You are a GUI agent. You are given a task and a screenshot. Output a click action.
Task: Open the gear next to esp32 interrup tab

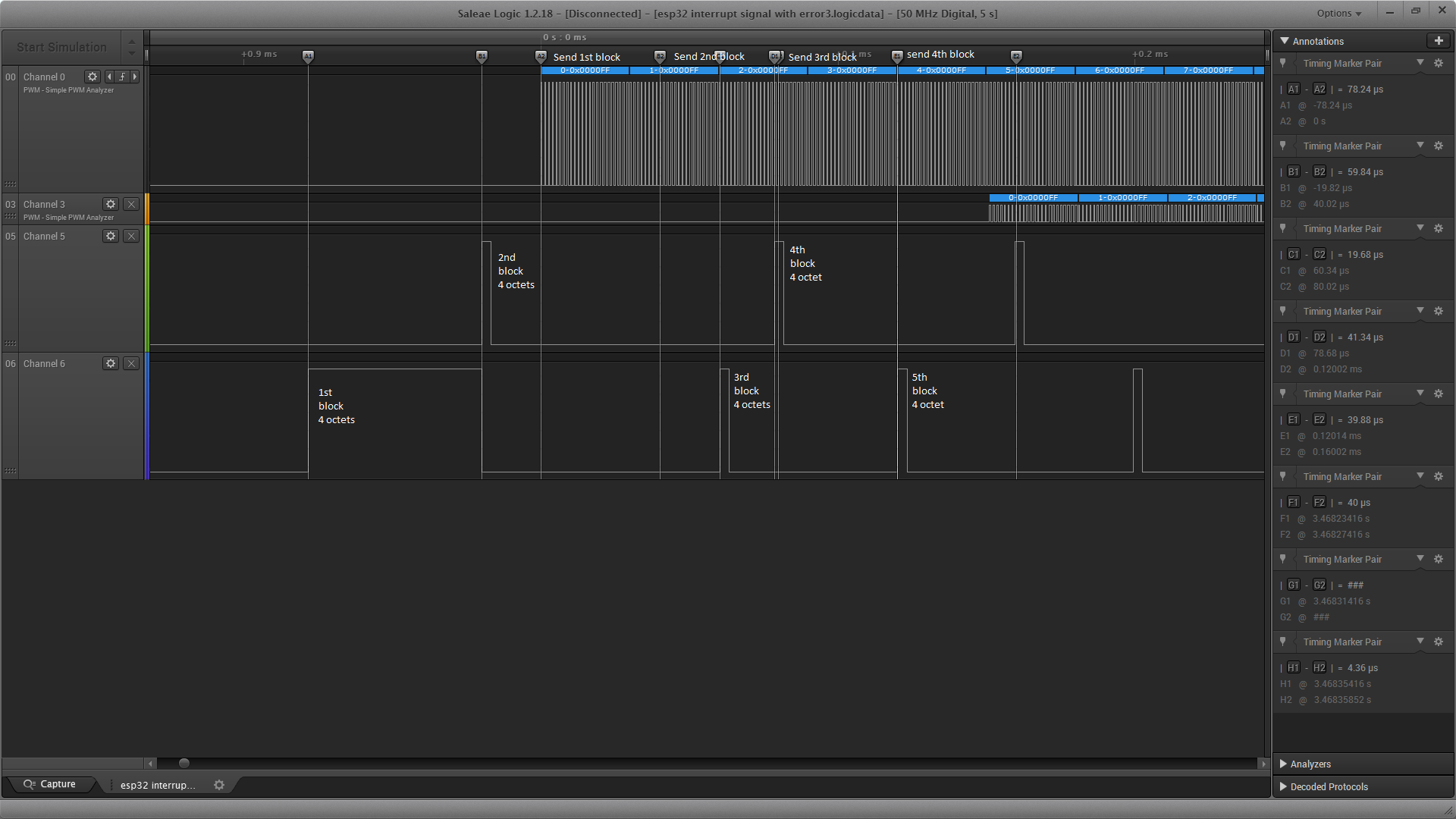click(219, 785)
